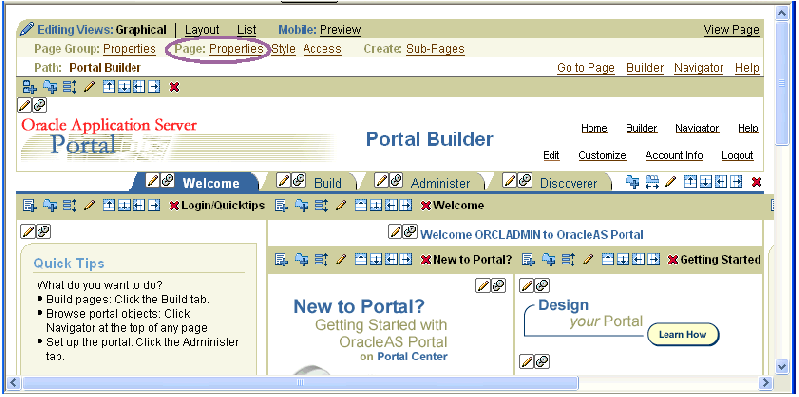Click Add Tab icon right of Discoverer tab
This screenshot has width=799, height=397.
tap(633, 181)
